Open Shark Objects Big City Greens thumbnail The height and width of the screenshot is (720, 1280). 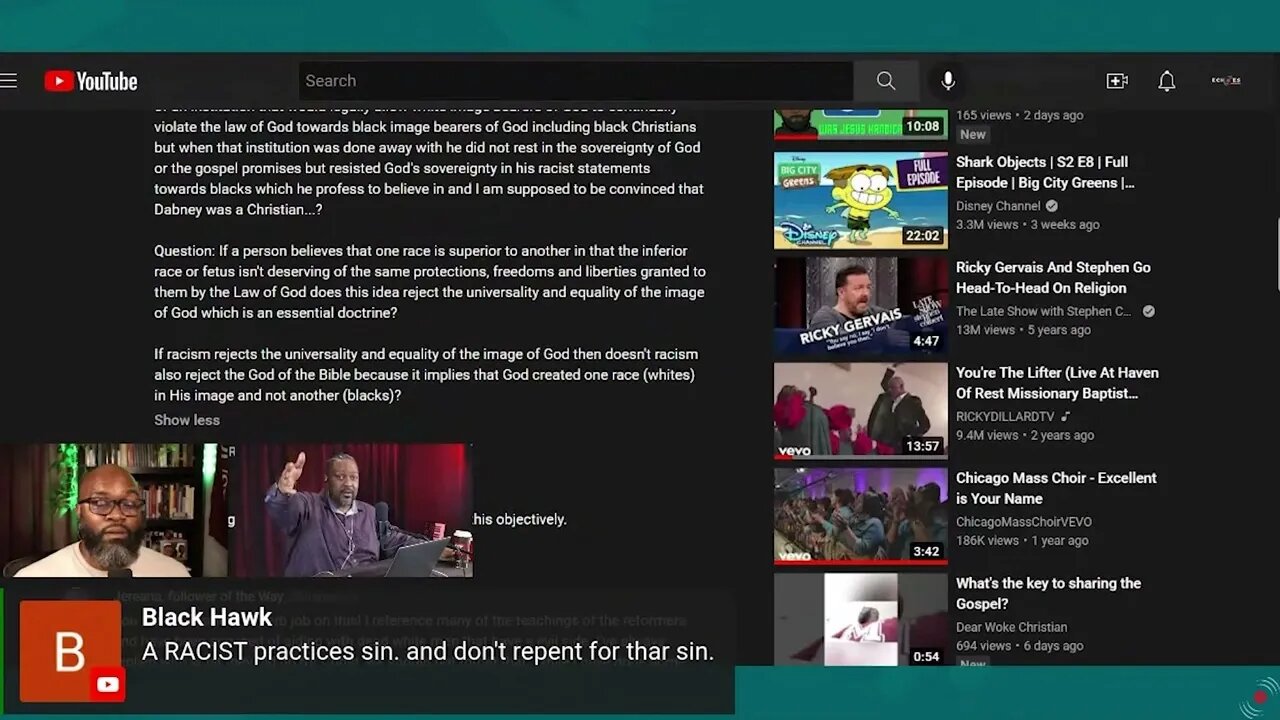pyautogui.click(x=861, y=200)
